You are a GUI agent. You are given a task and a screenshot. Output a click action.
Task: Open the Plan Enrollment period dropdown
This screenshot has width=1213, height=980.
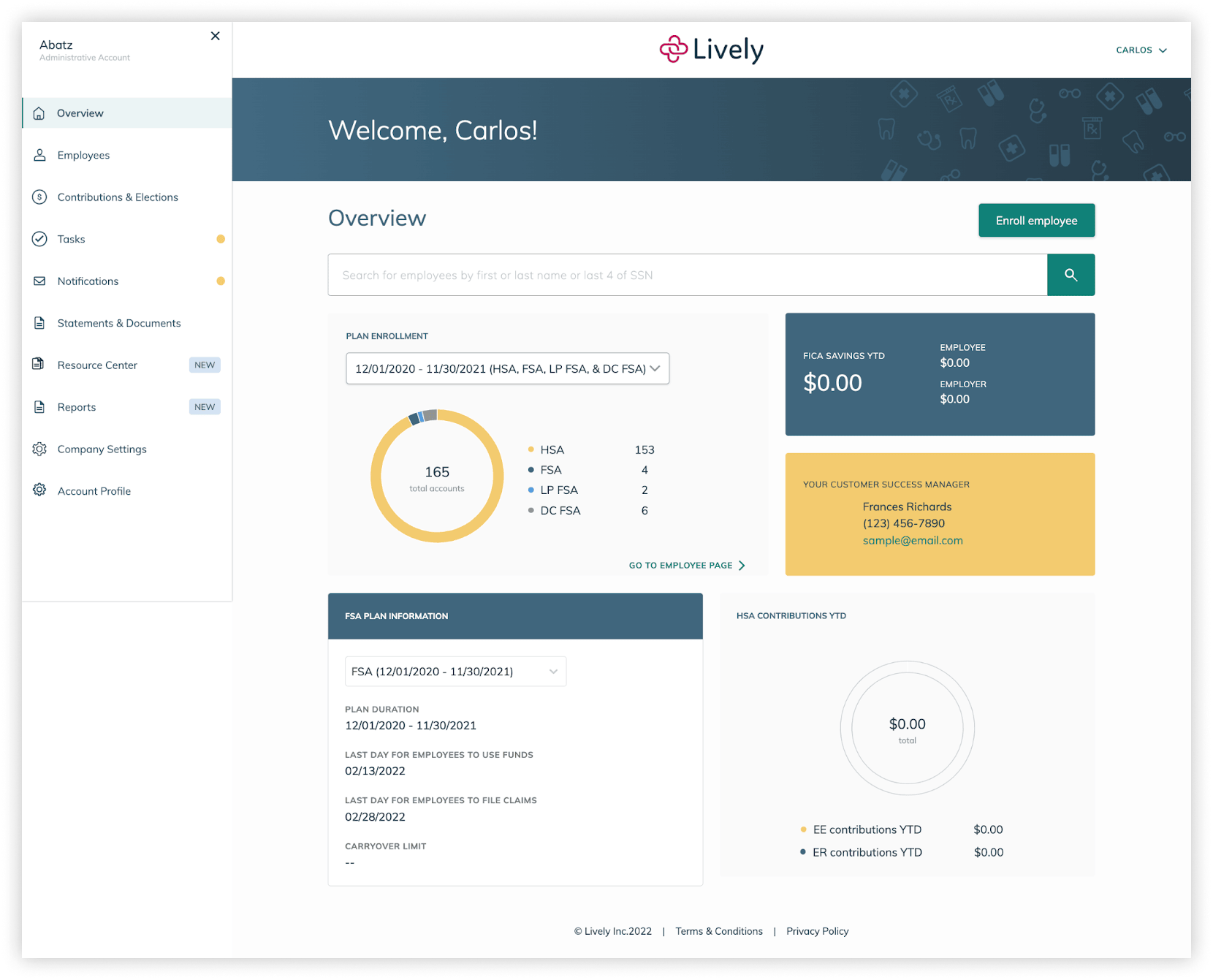point(507,369)
